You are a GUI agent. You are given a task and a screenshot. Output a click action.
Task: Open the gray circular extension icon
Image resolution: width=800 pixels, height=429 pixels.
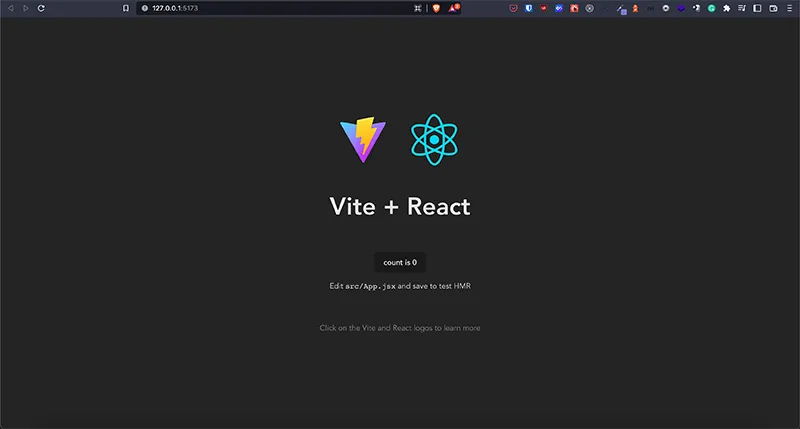[589, 8]
